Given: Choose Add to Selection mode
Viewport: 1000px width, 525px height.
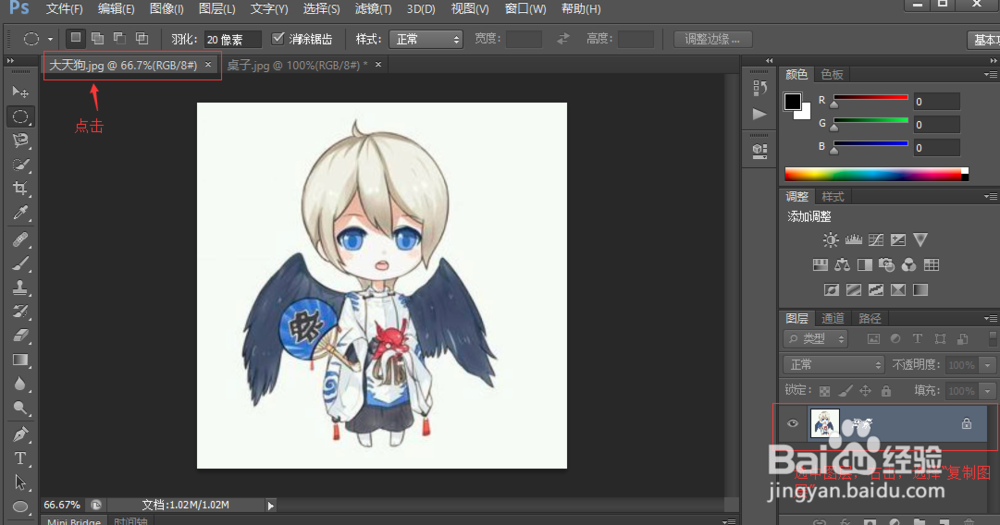Looking at the screenshot, I should click(x=98, y=38).
